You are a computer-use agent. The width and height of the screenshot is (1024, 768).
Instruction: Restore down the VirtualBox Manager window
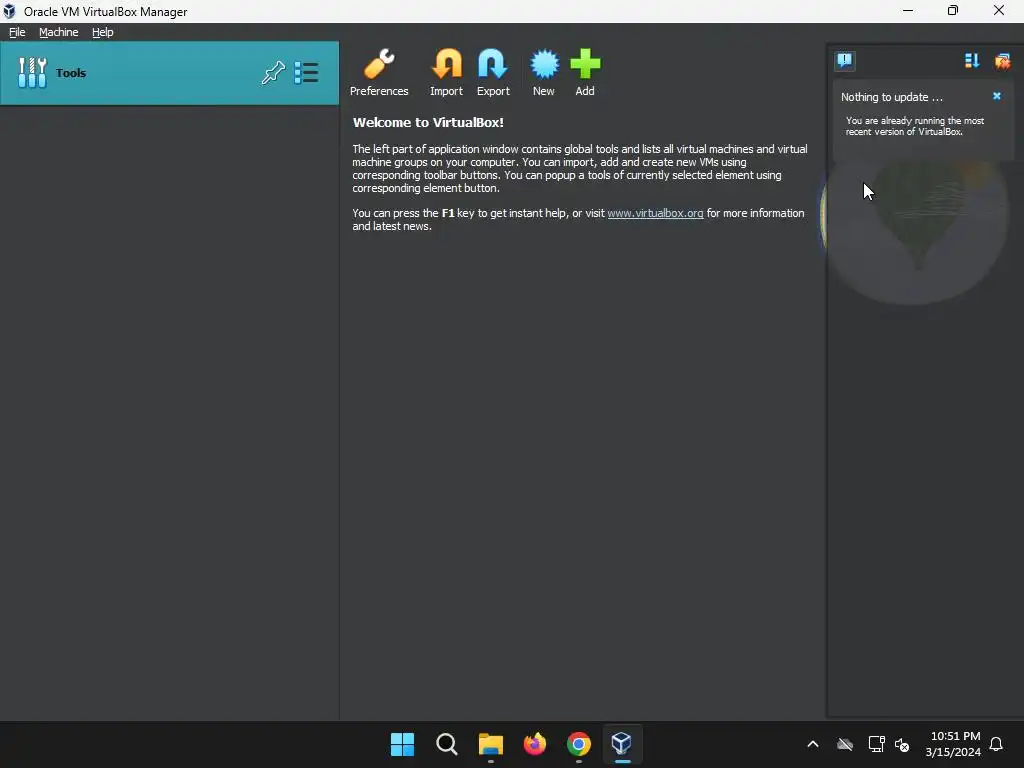(x=953, y=11)
